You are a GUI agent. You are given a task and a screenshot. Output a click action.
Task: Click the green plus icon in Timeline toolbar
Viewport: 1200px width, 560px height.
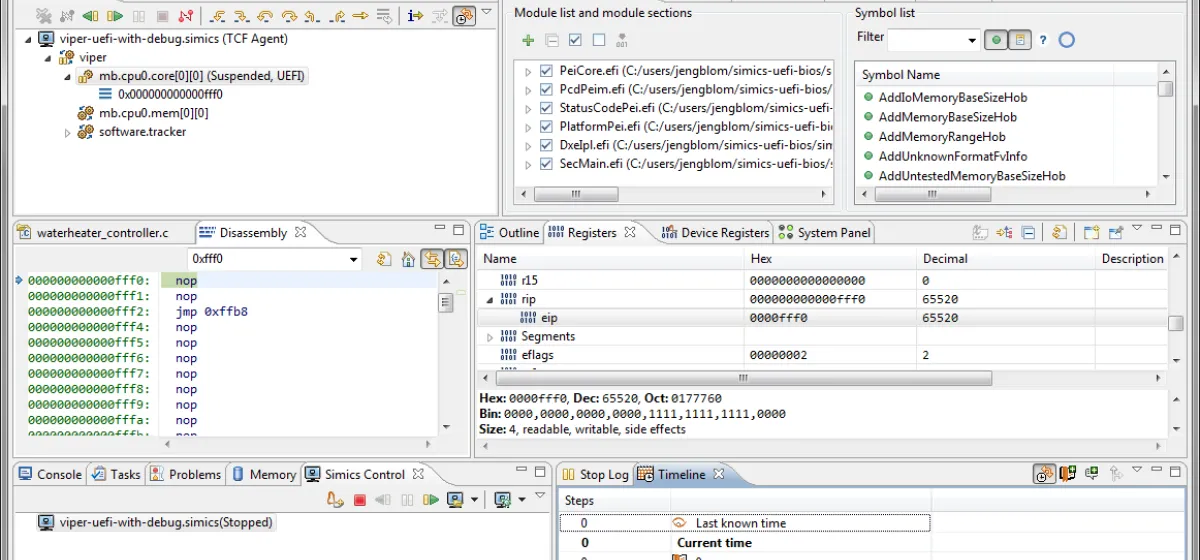pos(1092,474)
